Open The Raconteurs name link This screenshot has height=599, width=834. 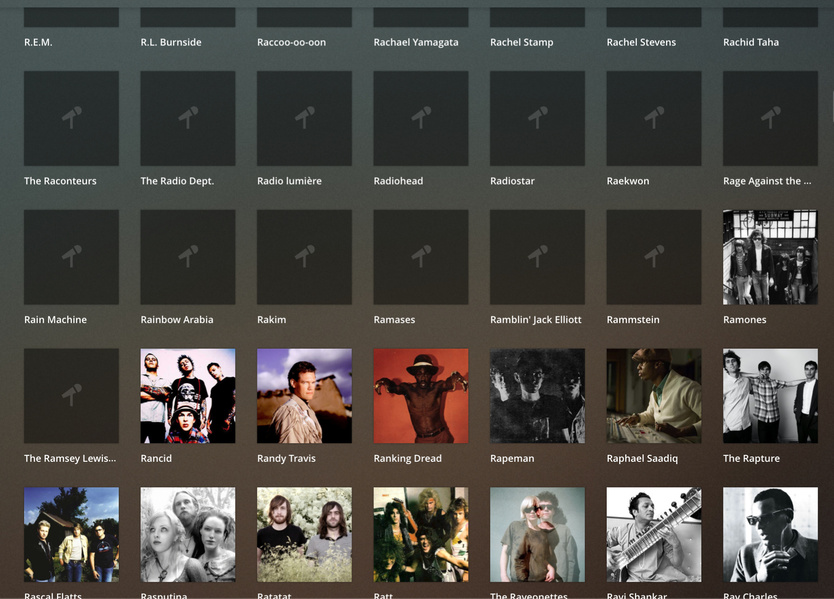[60, 181]
